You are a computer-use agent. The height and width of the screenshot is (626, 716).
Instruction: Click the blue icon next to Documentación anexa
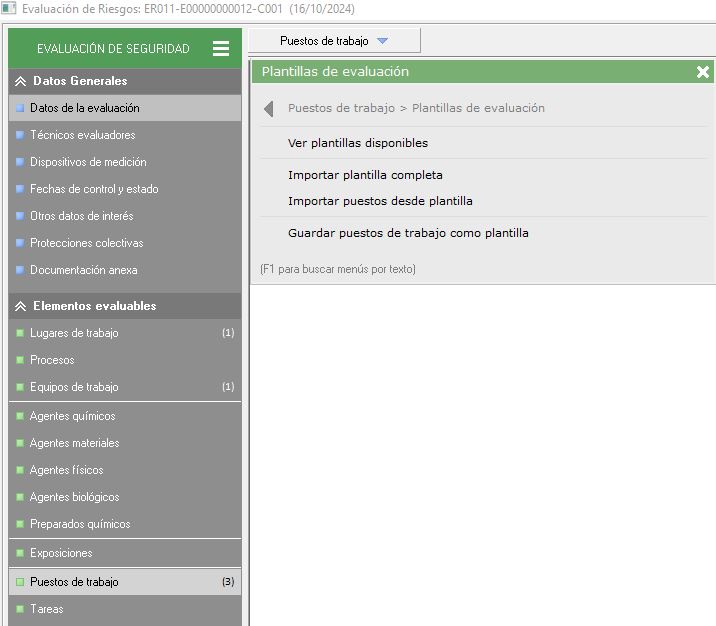tap(19, 270)
